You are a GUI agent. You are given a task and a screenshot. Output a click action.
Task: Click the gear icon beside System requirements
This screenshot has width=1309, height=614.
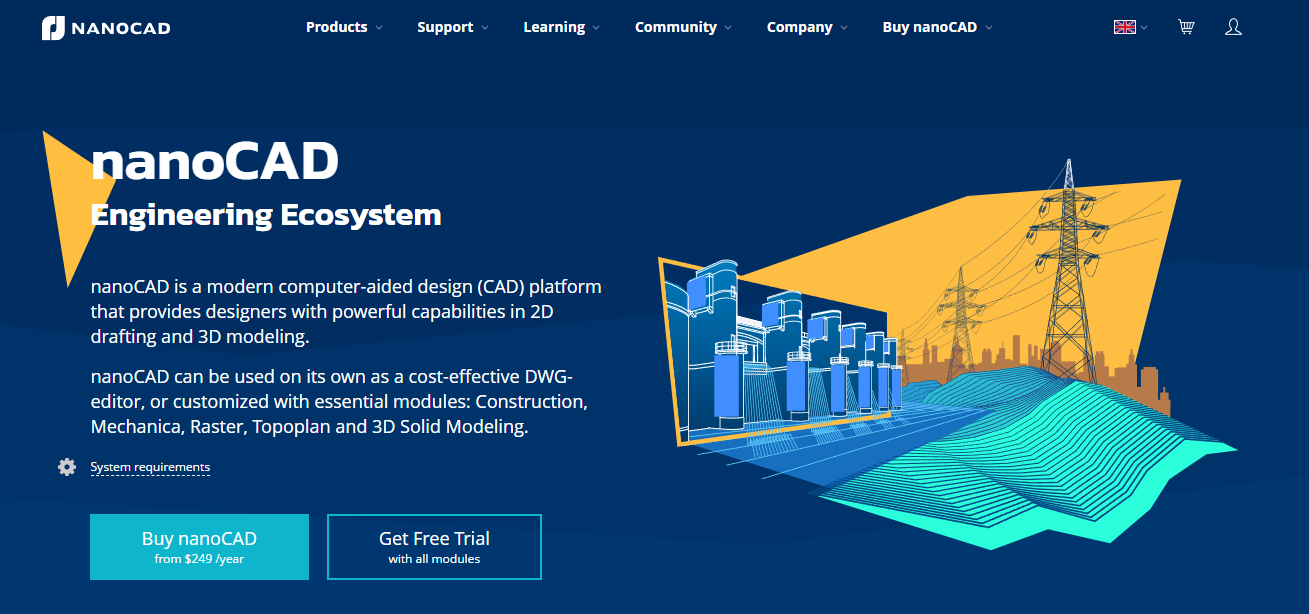tap(67, 467)
